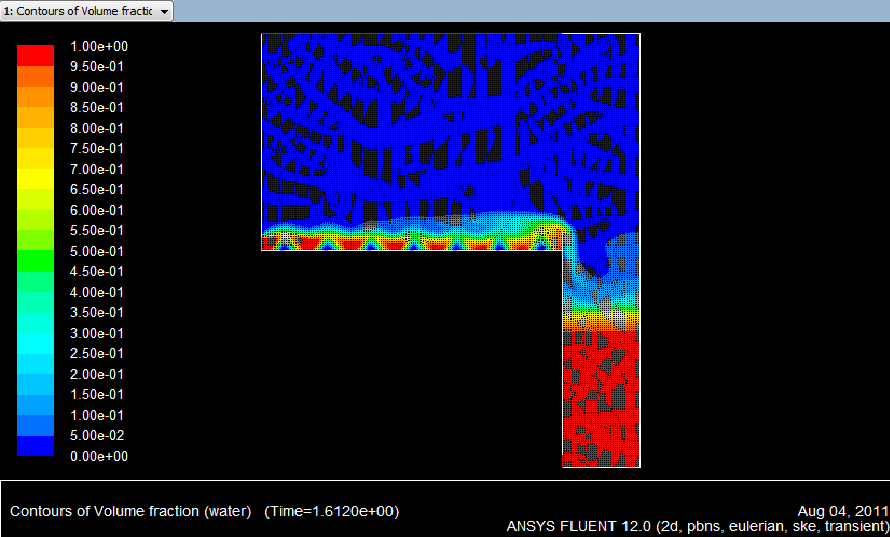The height and width of the screenshot is (537, 890).
Task: Click the 5.00e-01 legend value
Action: click(97, 251)
